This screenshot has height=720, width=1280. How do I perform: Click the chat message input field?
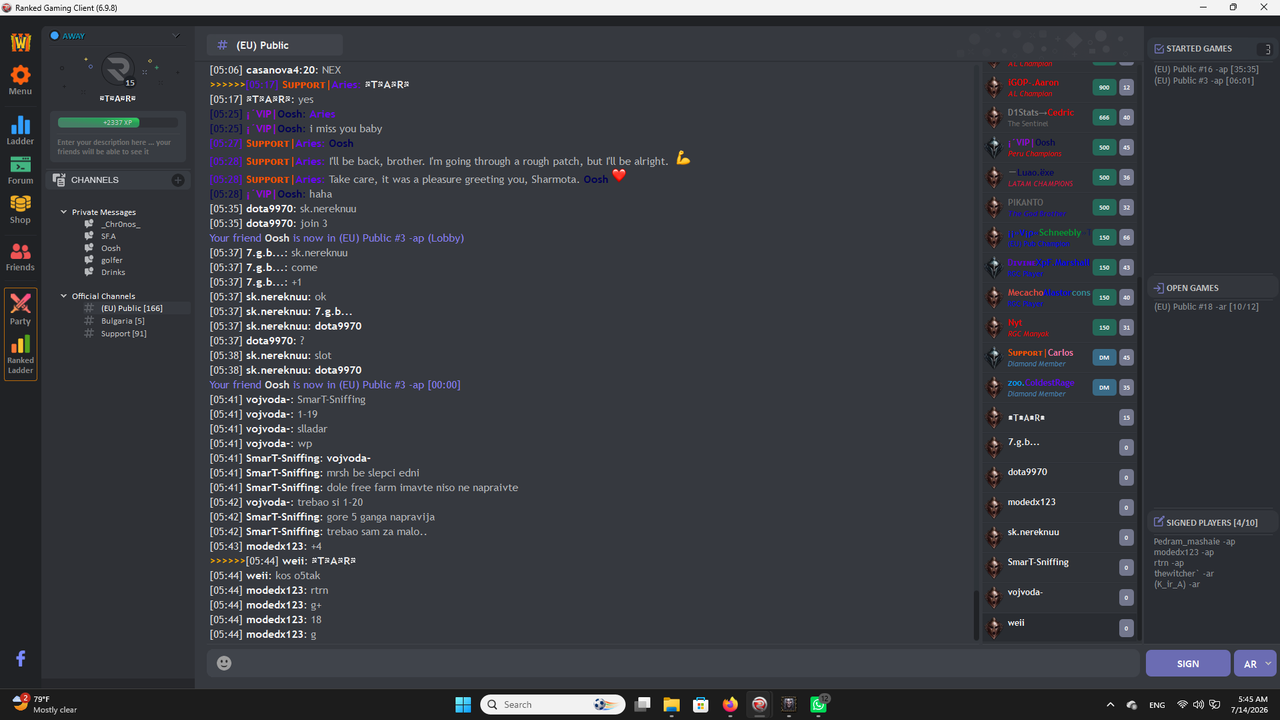(673, 663)
